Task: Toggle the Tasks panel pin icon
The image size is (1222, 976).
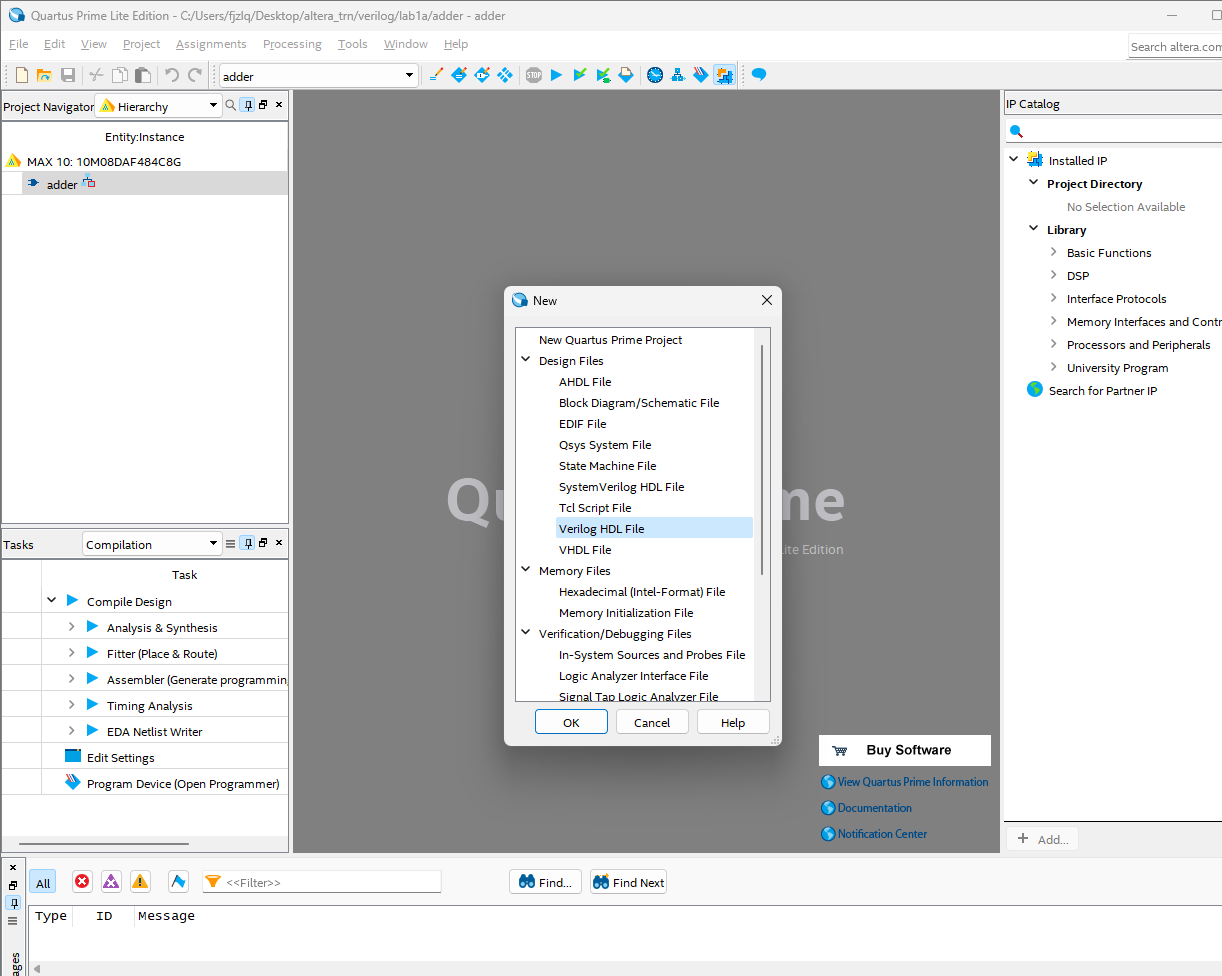Action: point(248,543)
